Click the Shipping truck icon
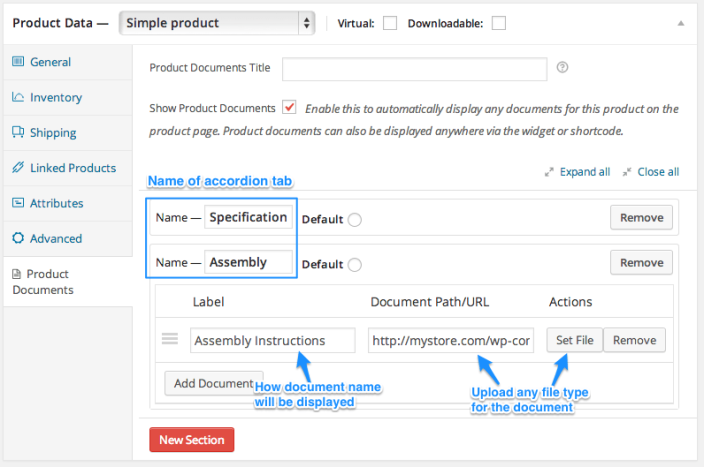 (18, 132)
